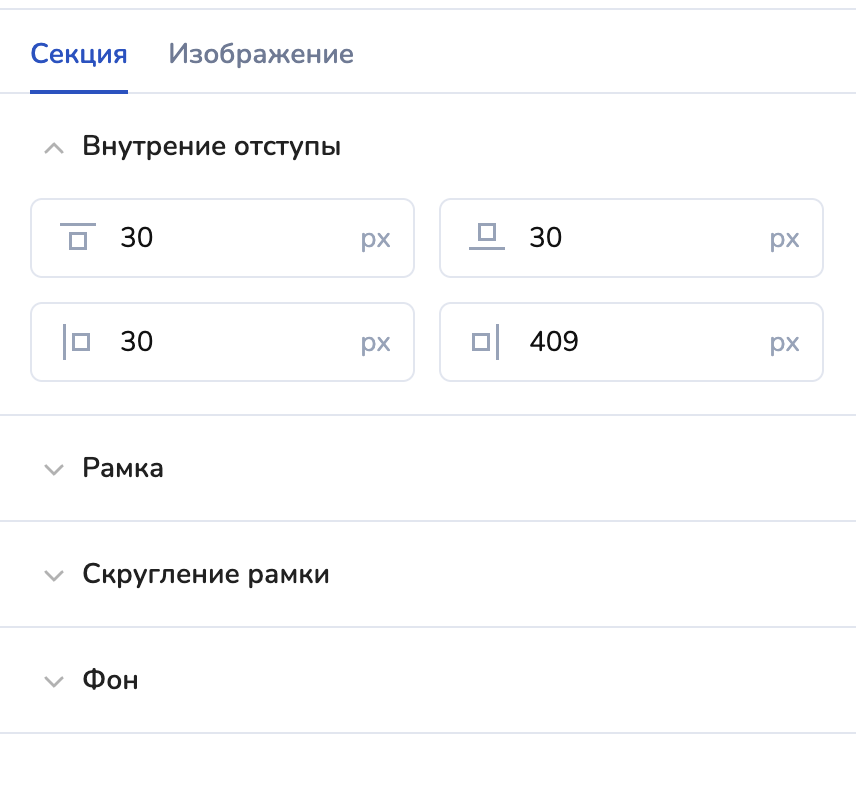856x790 pixels.
Task: Click the right padding icon
Action: coord(486,342)
